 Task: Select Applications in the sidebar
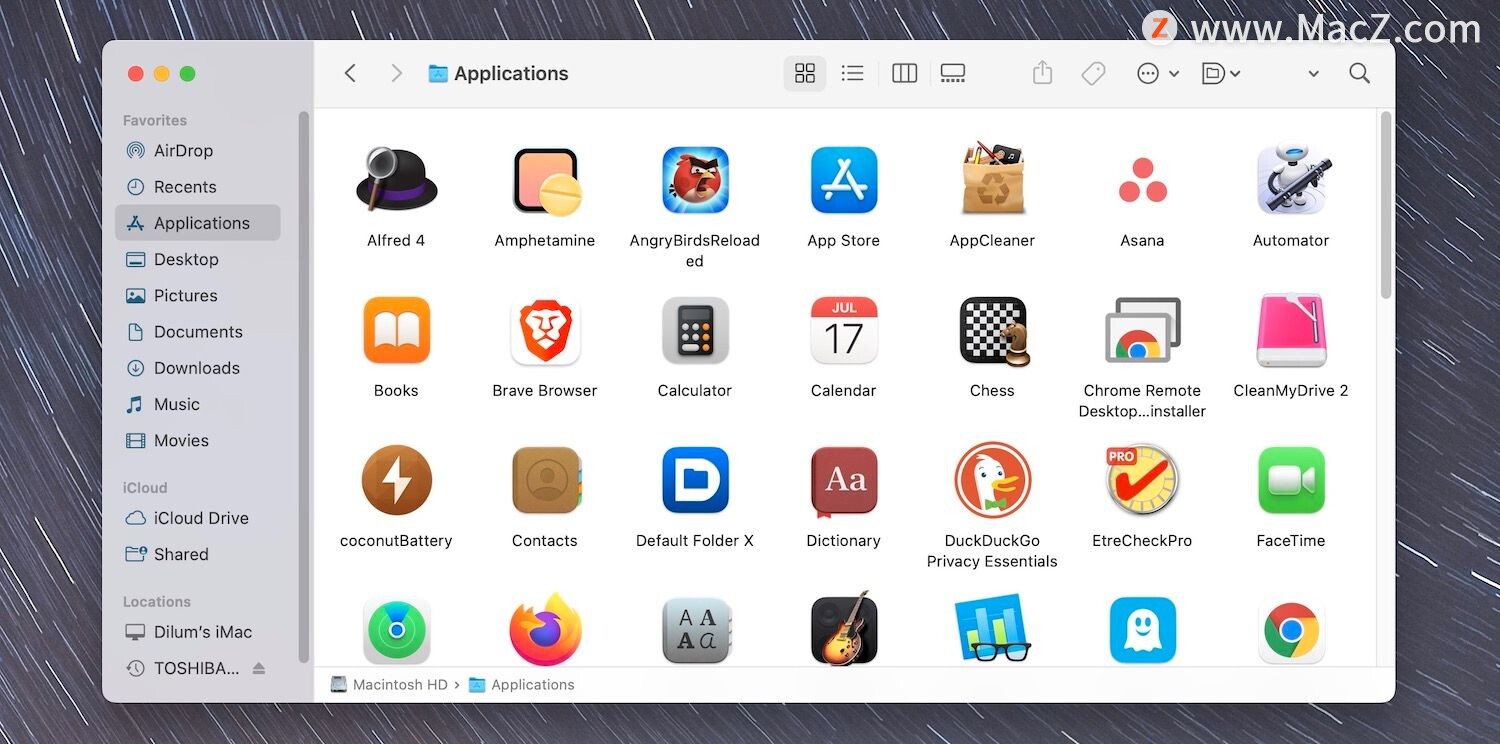click(198, 223)
